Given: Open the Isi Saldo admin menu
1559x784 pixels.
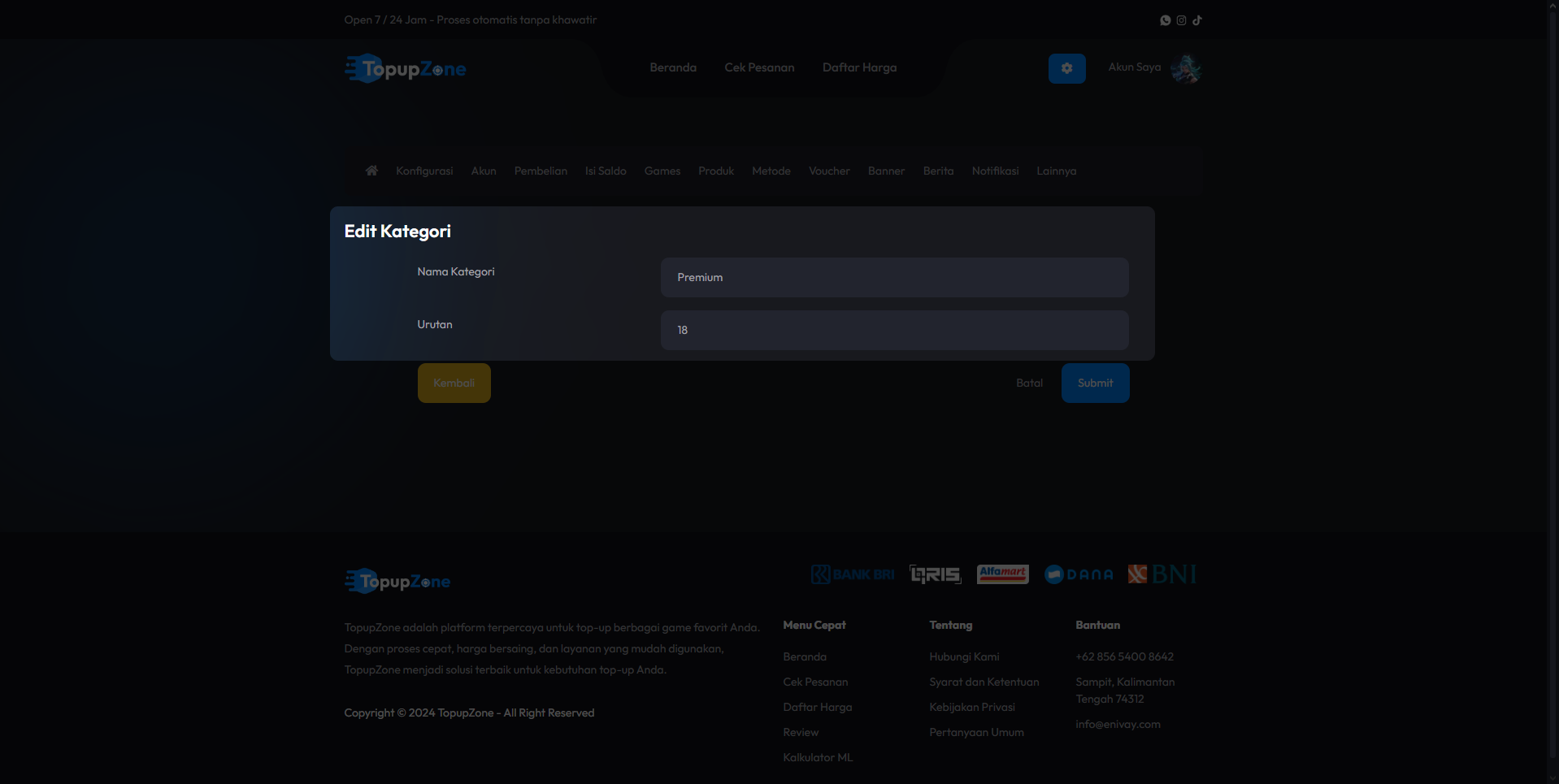Looking at the screenshot, I should (606, 171).
